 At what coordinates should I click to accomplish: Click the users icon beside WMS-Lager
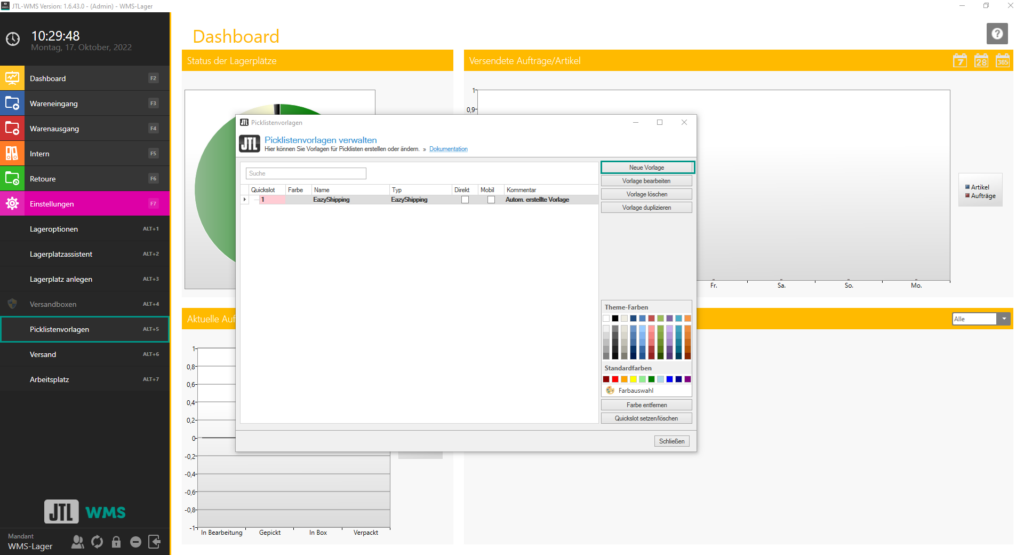click(x=78, y=542)
